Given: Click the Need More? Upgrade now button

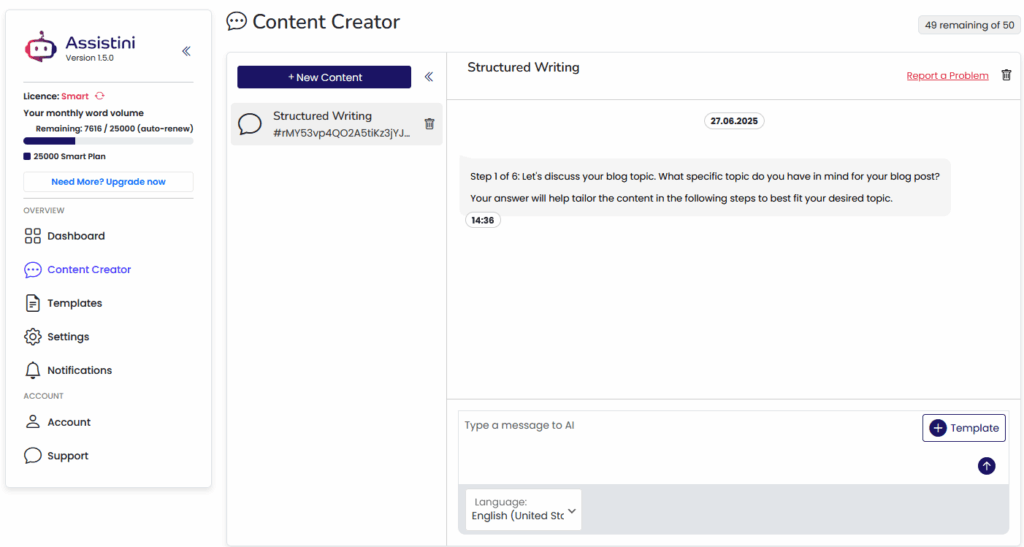Looking at the screenshot, I should point(108,181).
